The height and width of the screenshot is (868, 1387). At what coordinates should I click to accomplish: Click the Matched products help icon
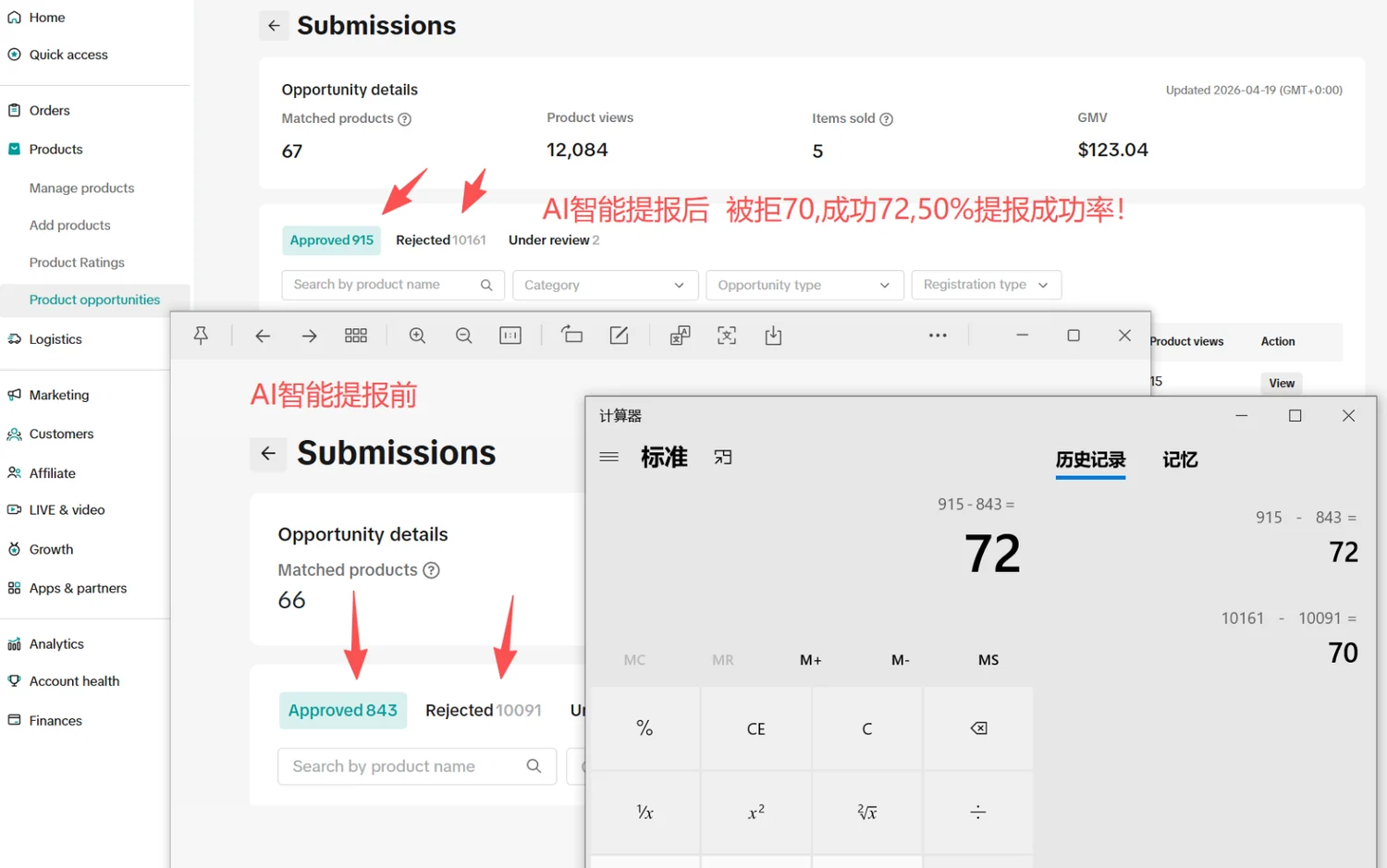tap(404, 119)
